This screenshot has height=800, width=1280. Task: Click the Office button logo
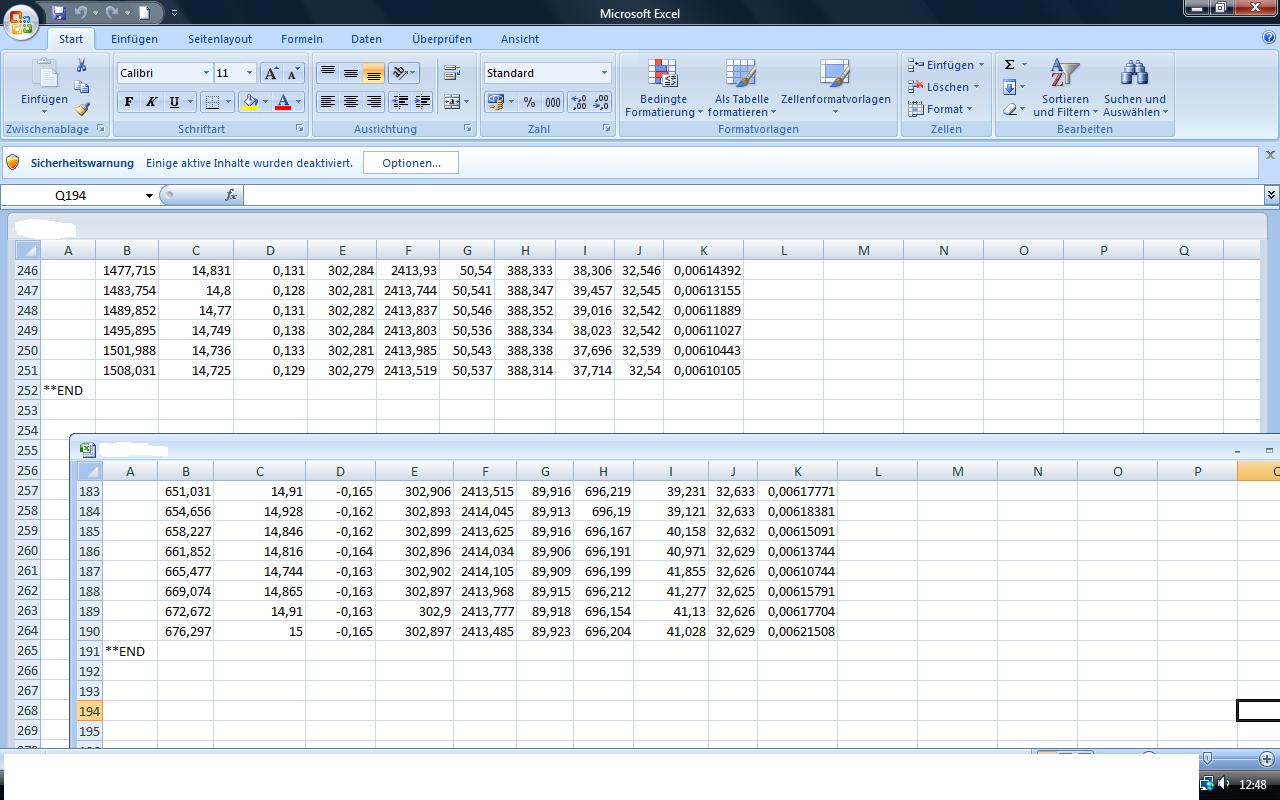tap(21, 22)
